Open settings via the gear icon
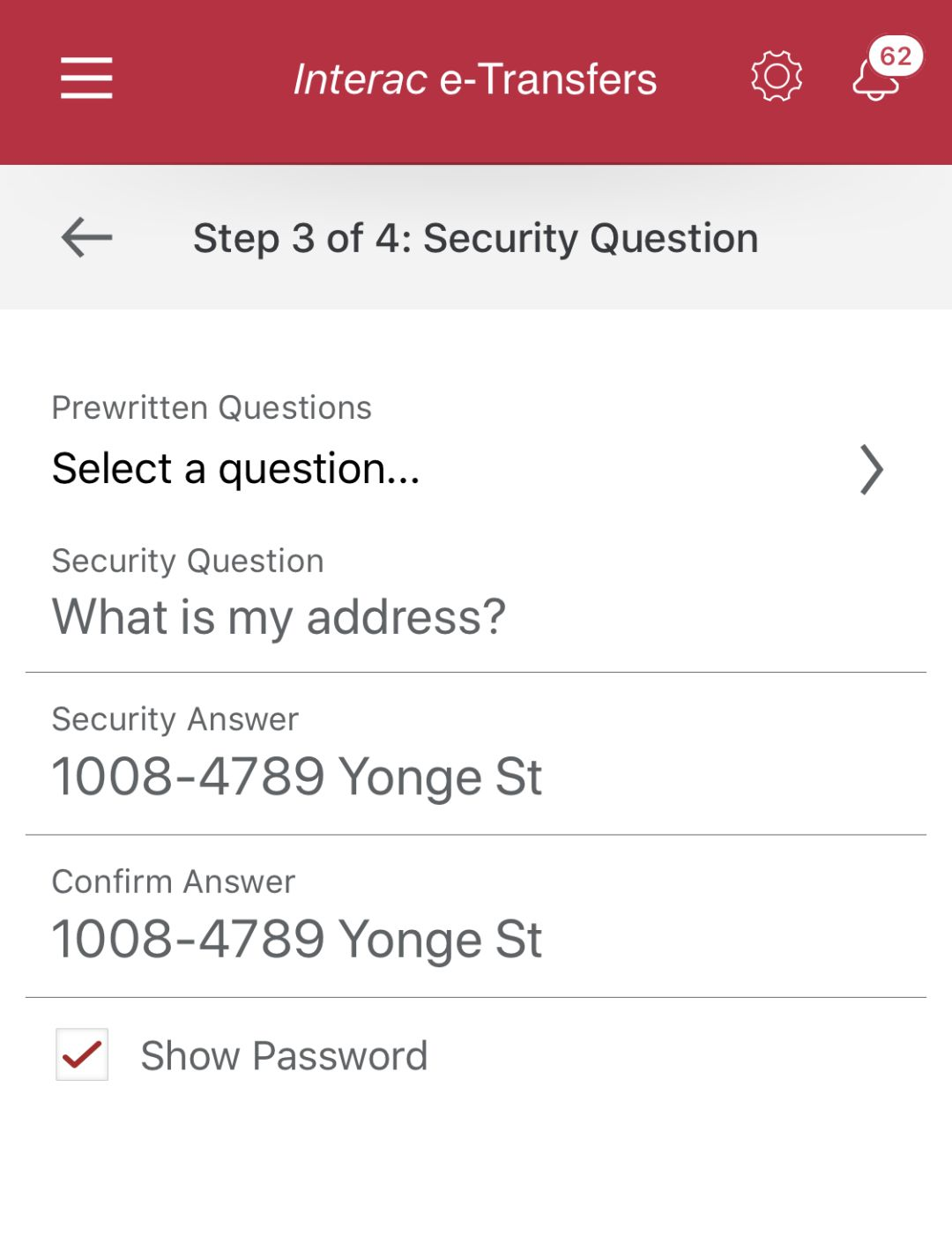The width and height of the screenshot is (952, 1258). 776,77
